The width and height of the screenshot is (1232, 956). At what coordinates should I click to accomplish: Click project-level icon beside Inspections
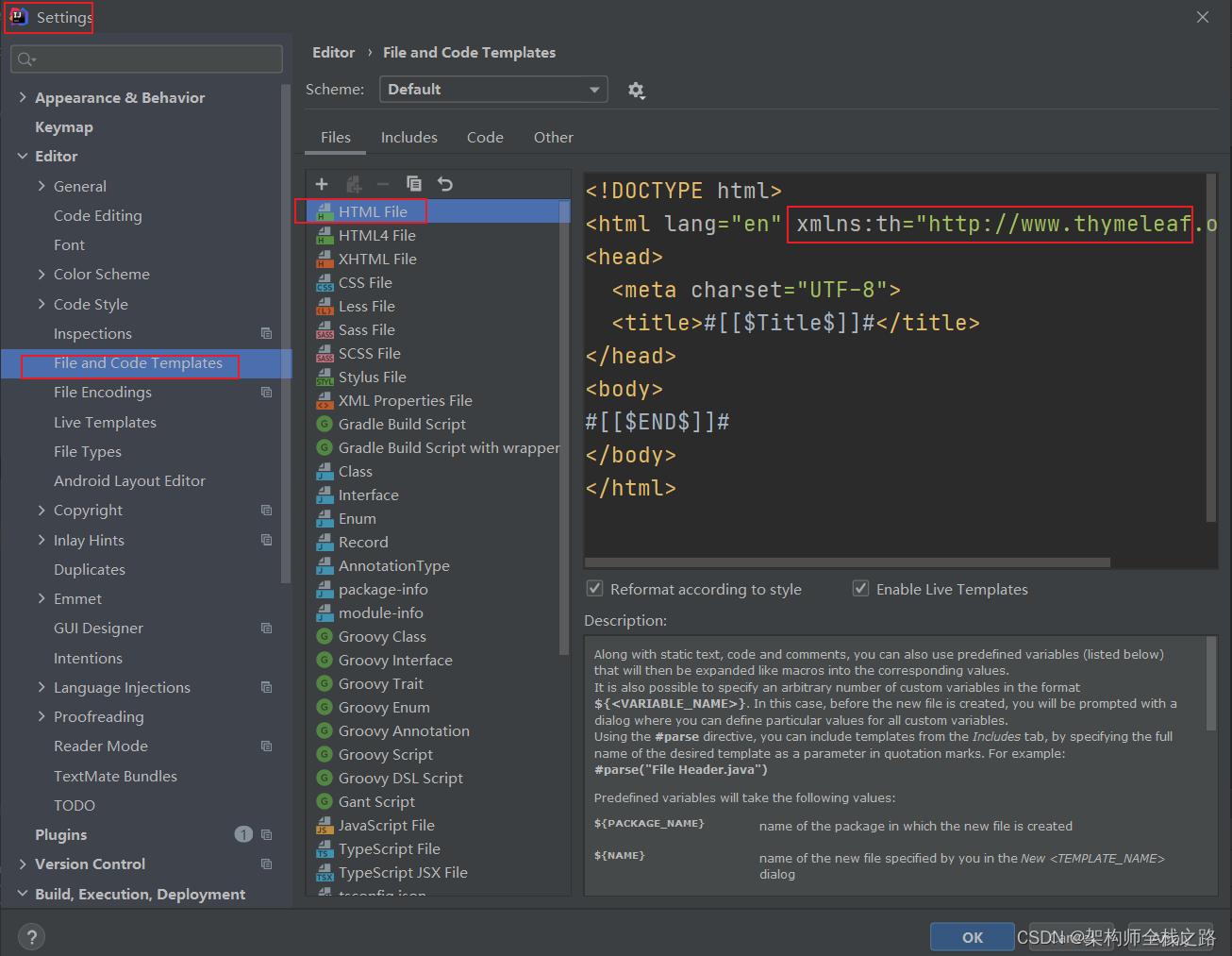266,333
